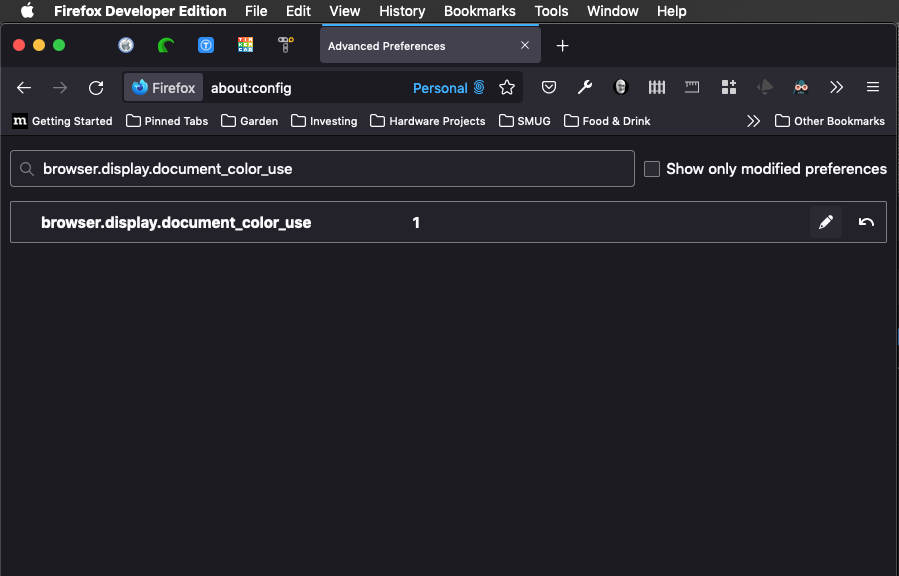Viewport: 899px width, 576px height.
Task: Open the Other Bookmarks folder
Action: pyautogui.click(x=830, y=121)
